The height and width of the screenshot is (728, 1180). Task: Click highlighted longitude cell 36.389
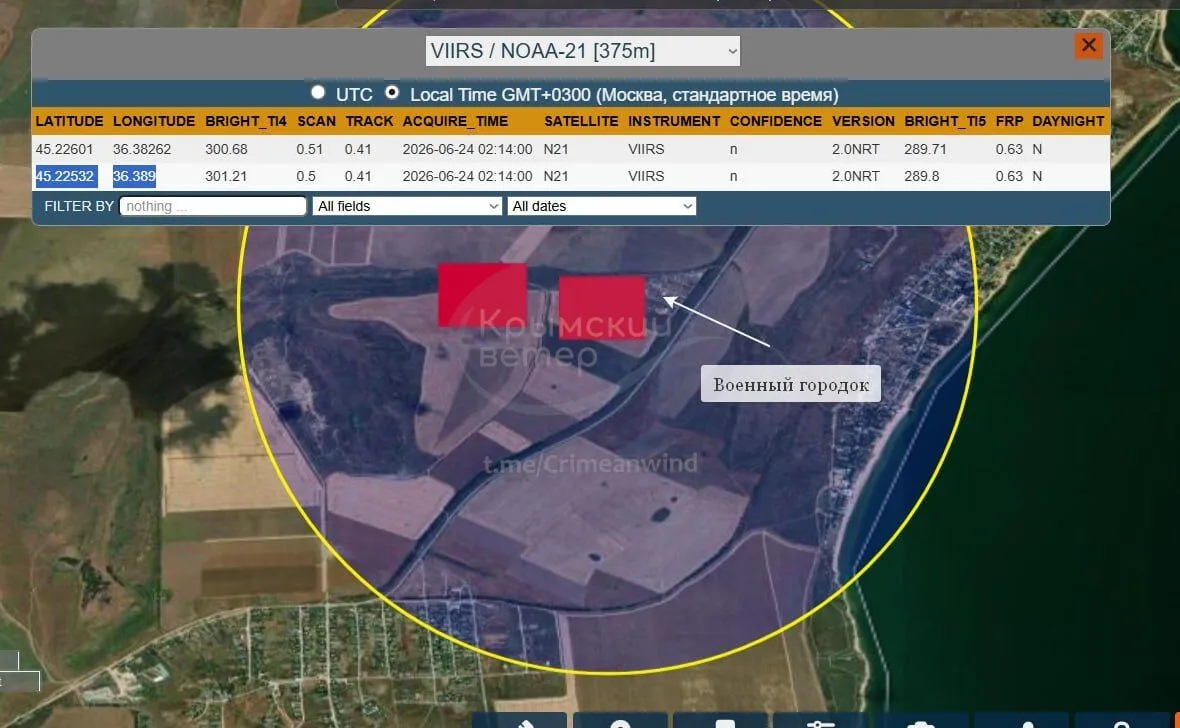pos(134,176)
